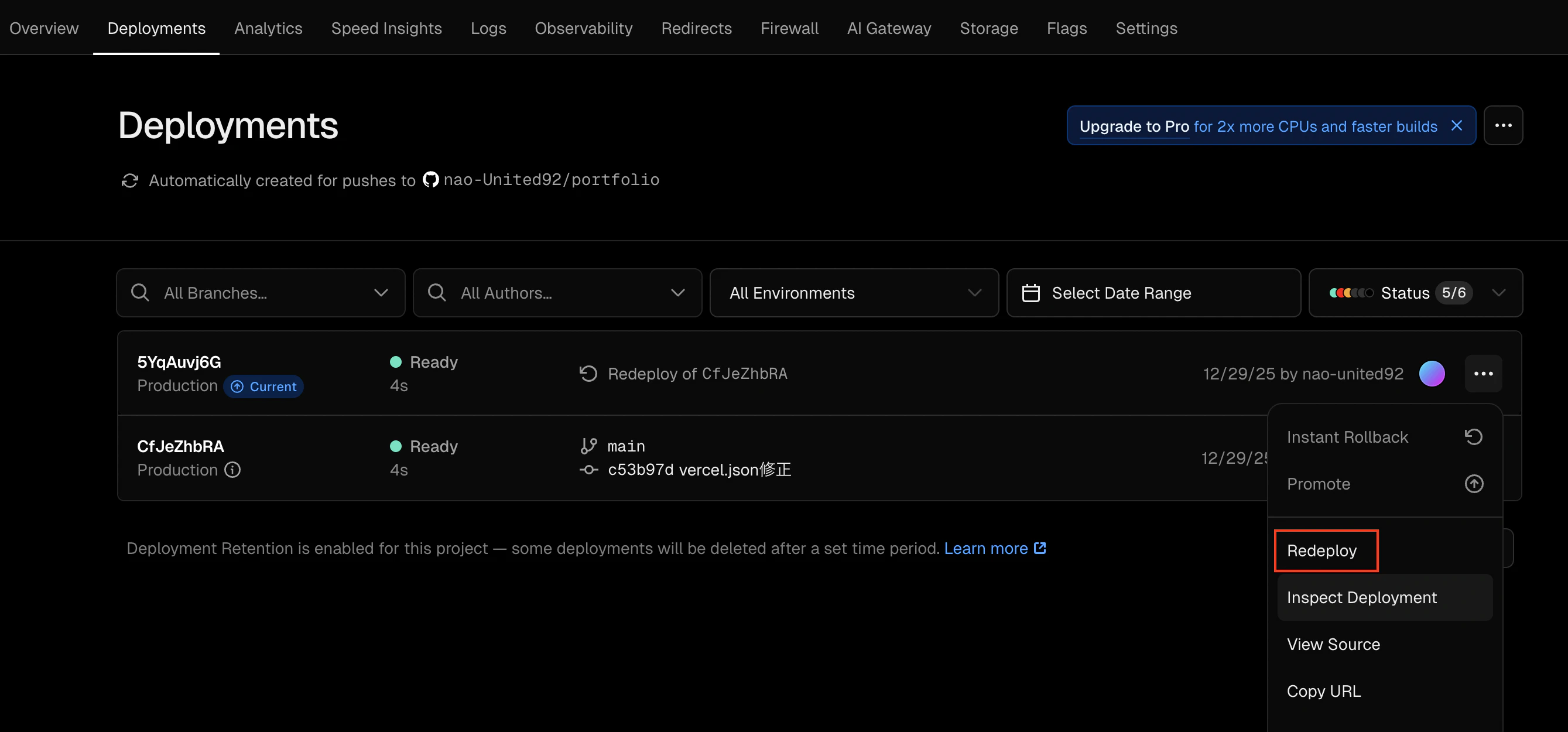Viewport: 1568px width, 732px height.
Task: Click the 5/6 status count badge
Action: [x=1454, y=293]
